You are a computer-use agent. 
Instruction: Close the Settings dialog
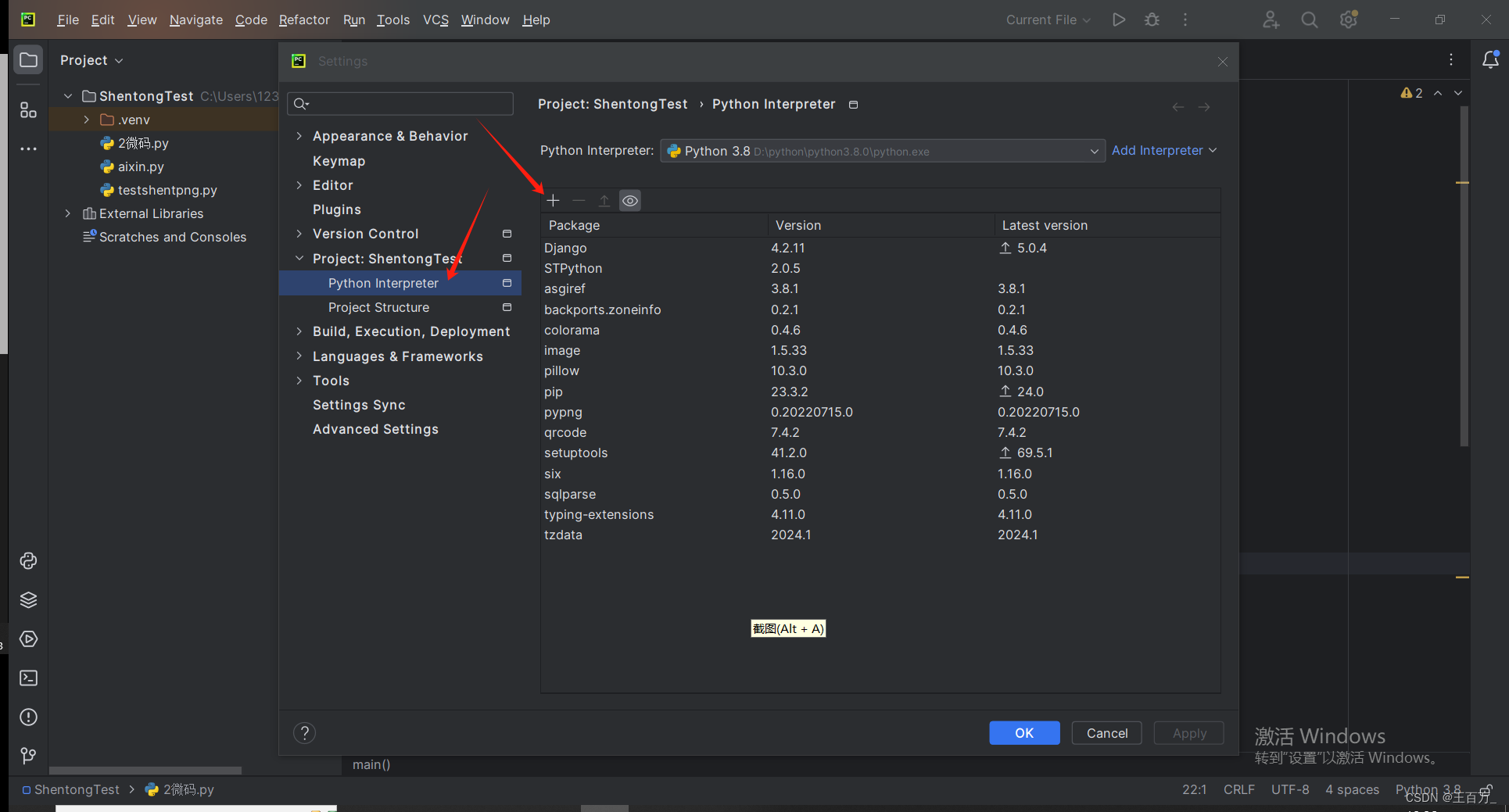(1223, 61)
